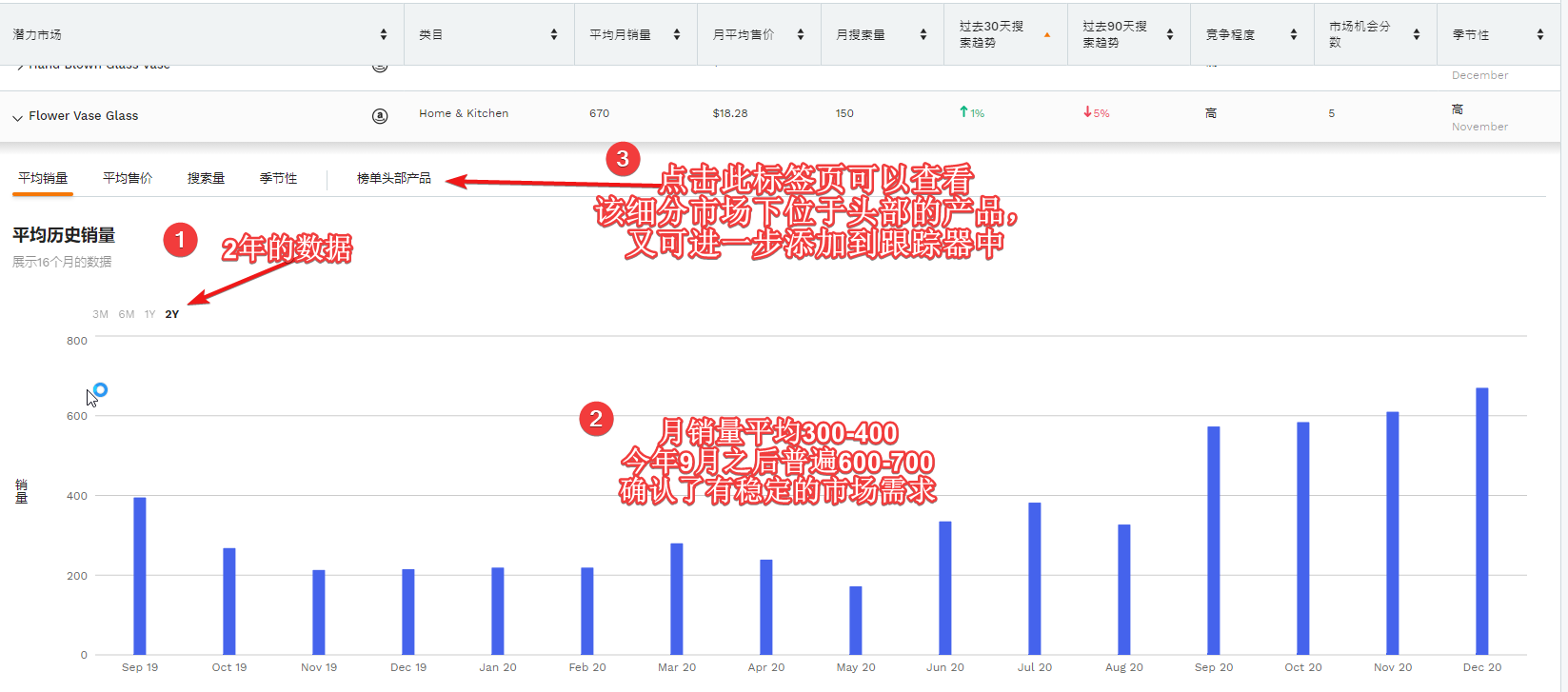Sort by 竞争程度 column sort icon
The height and width of the screenshot is (692, 1568).
click(x=1294, y=34)
